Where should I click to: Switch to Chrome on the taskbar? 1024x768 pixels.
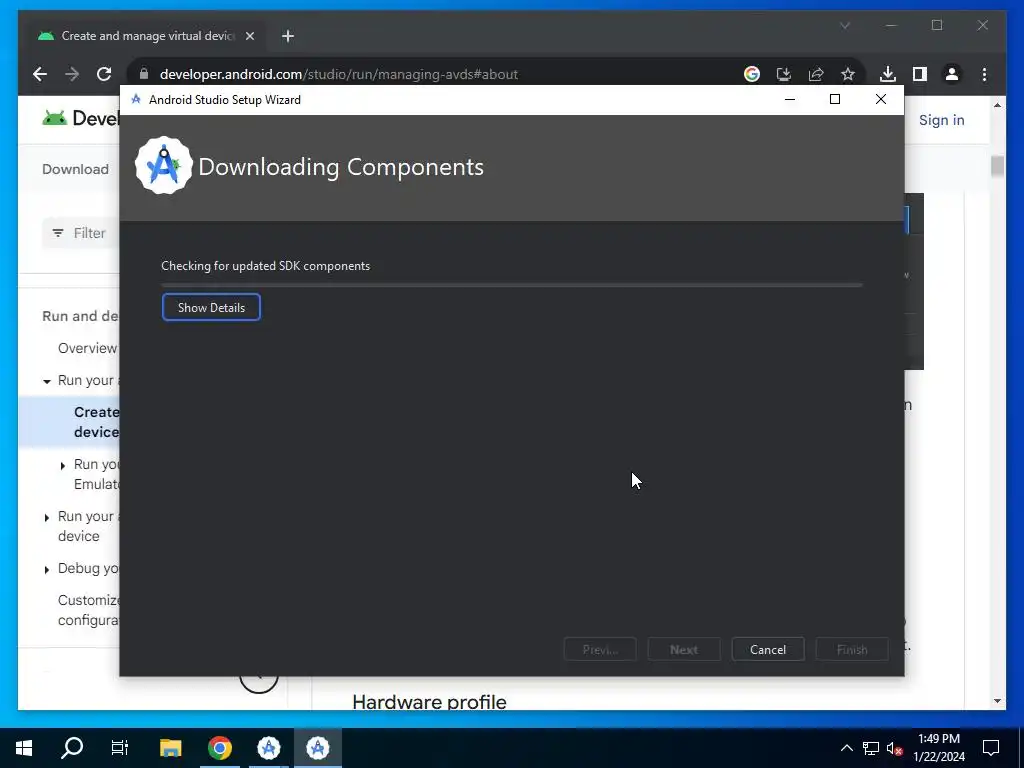tap(220, 748)
